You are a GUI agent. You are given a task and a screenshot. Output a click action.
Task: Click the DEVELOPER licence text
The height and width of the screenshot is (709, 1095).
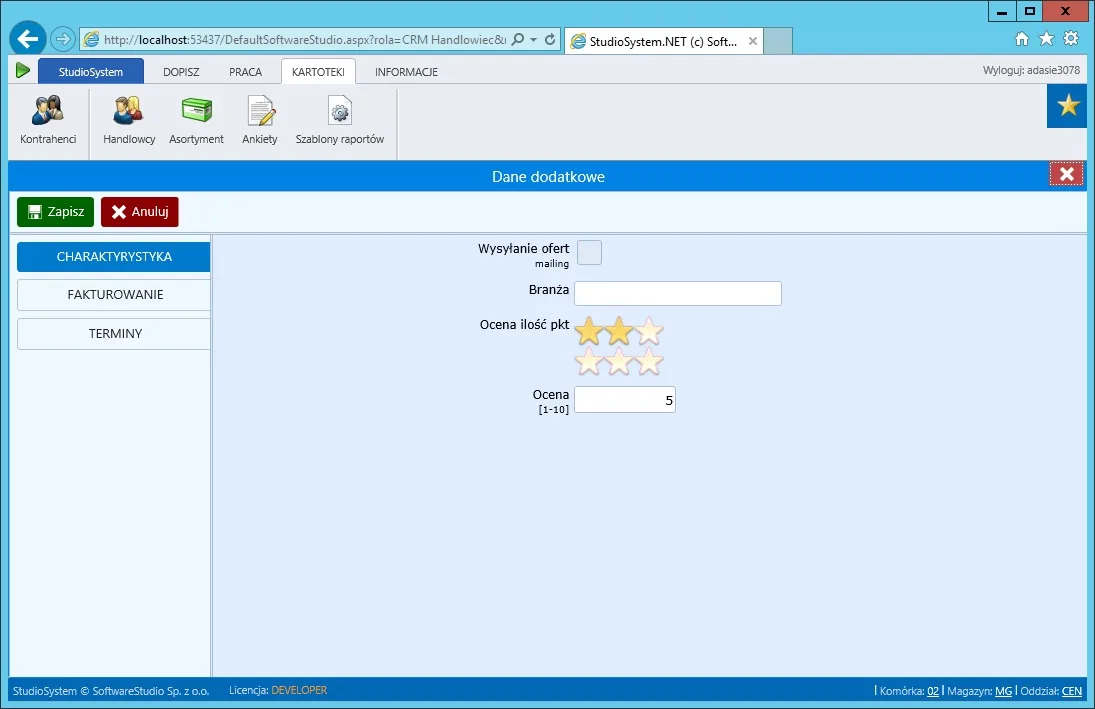coord(299,690)
